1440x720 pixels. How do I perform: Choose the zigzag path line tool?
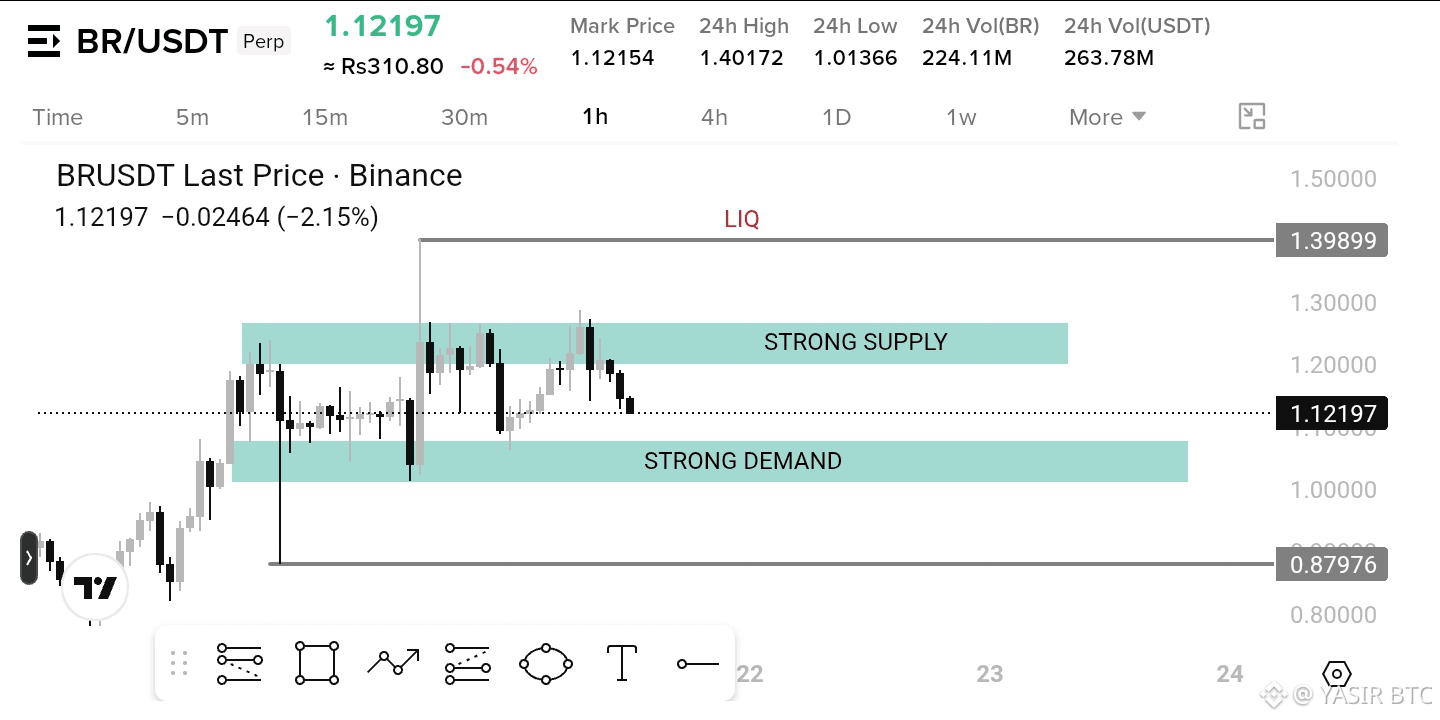coord(393,661)
